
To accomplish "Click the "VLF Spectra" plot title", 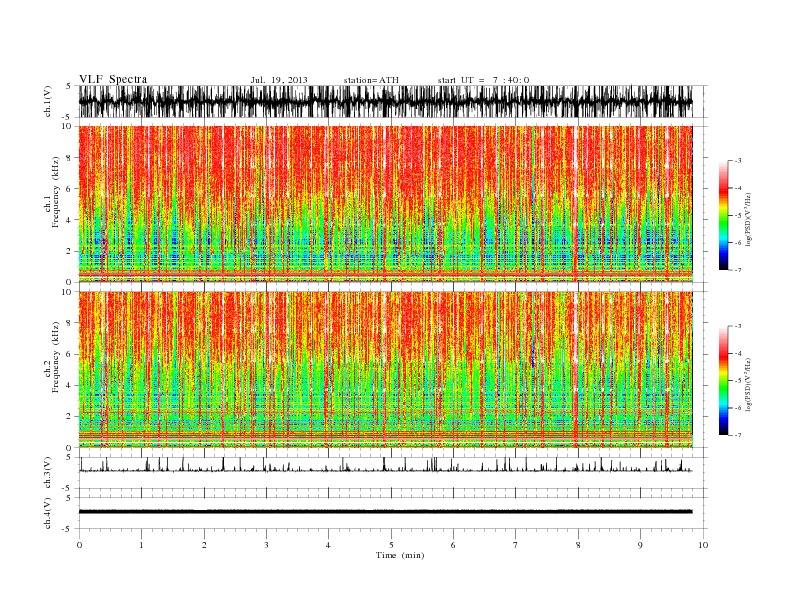I will tap(113, 79).
